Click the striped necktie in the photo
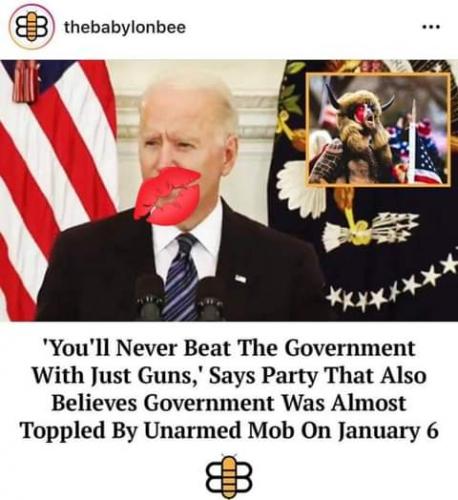Screen dimensions: 458x500 tap(182, 277)
